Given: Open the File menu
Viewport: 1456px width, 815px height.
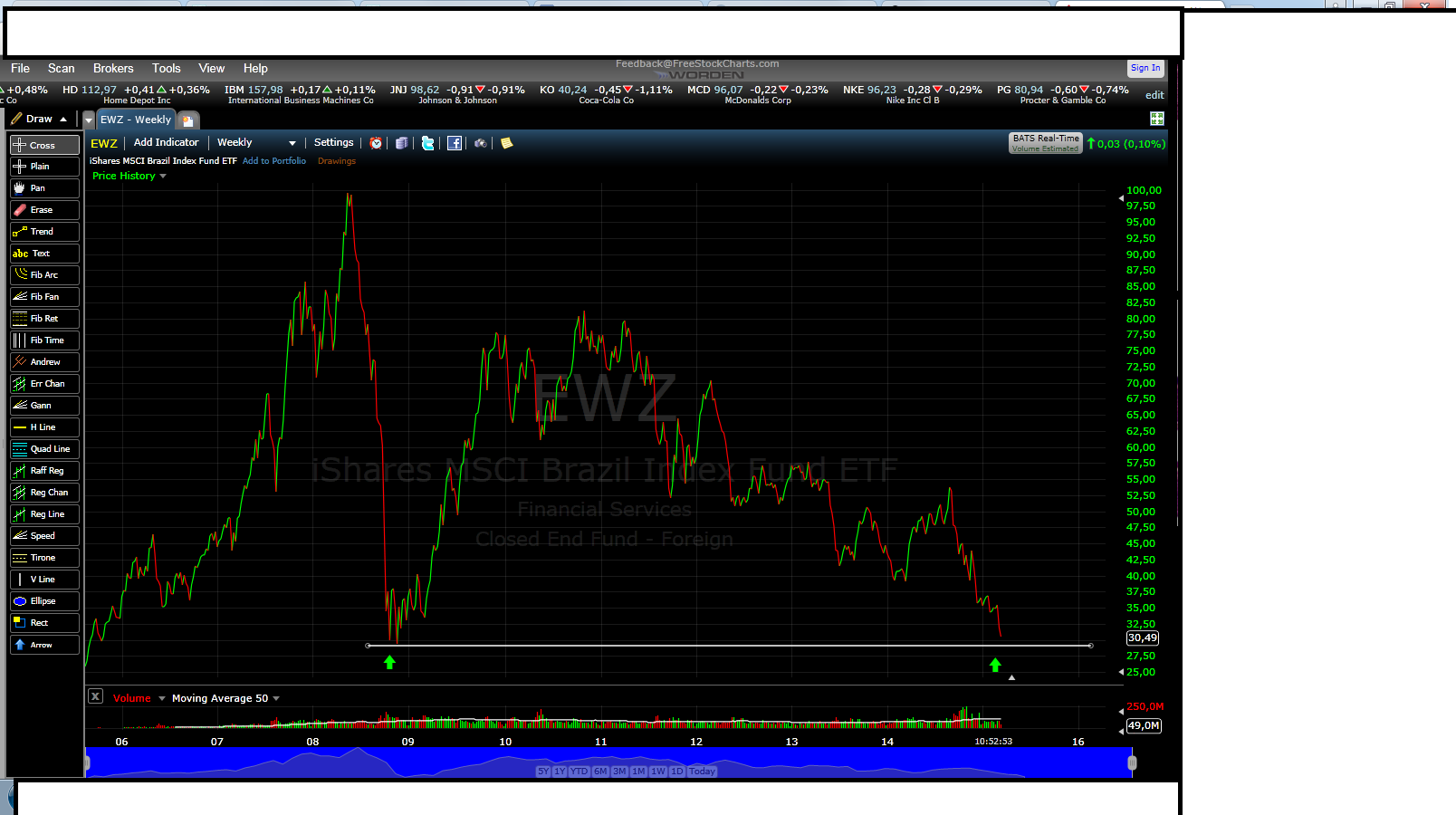Looking at the screenshot, I should 20,68.
